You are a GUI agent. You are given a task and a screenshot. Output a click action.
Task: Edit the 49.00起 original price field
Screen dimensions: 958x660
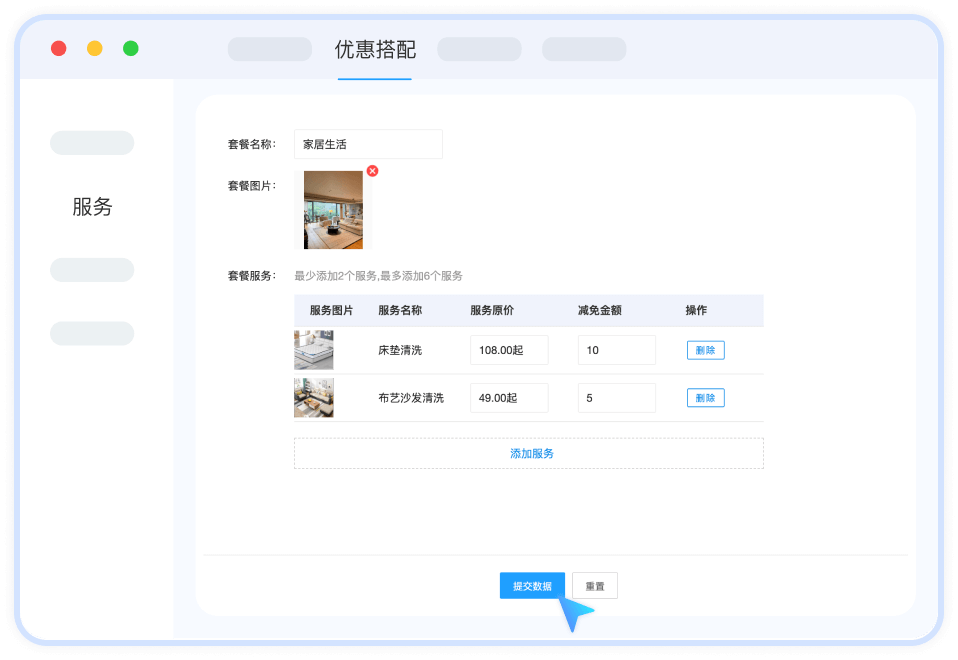[x=509, y=398]
